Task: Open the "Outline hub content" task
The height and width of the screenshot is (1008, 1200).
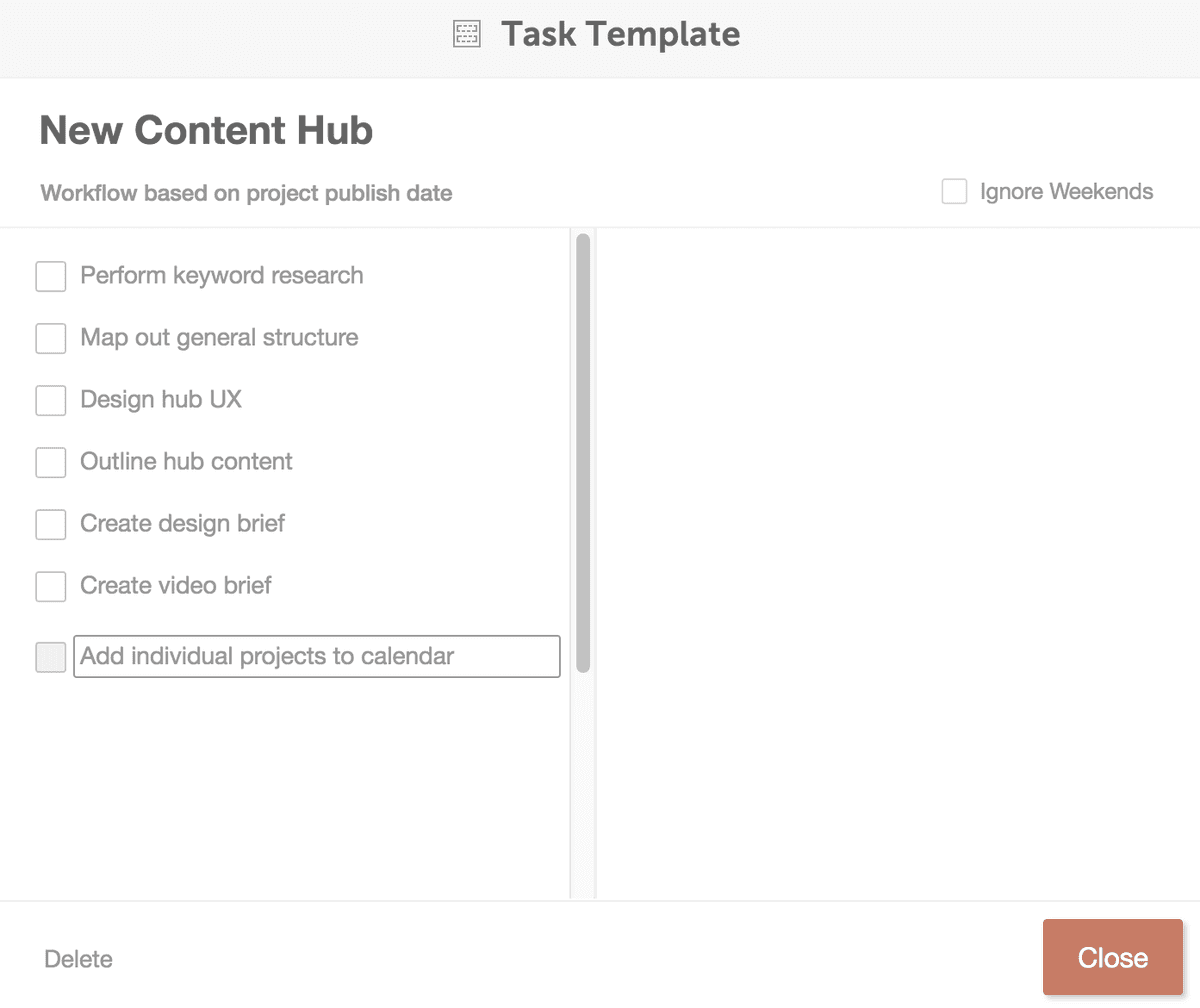Action: (x=185, y=462)
